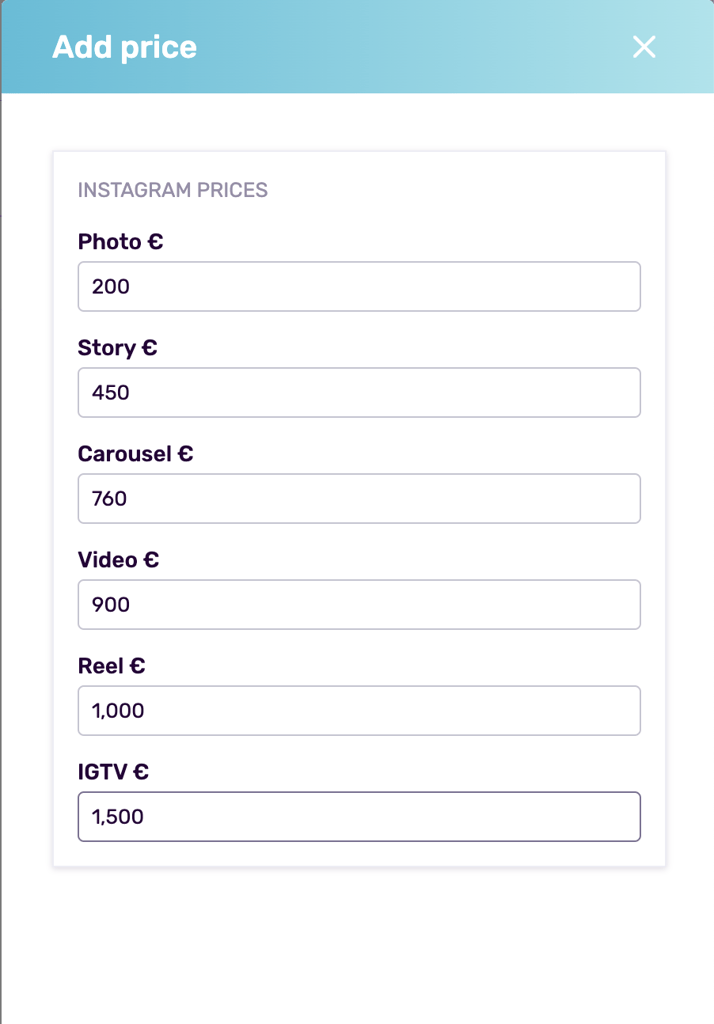The height and width of the screenshot is (1024, 714).
Task: Click the Video € label
Action: pyautogui.click(x=118, y=560)
